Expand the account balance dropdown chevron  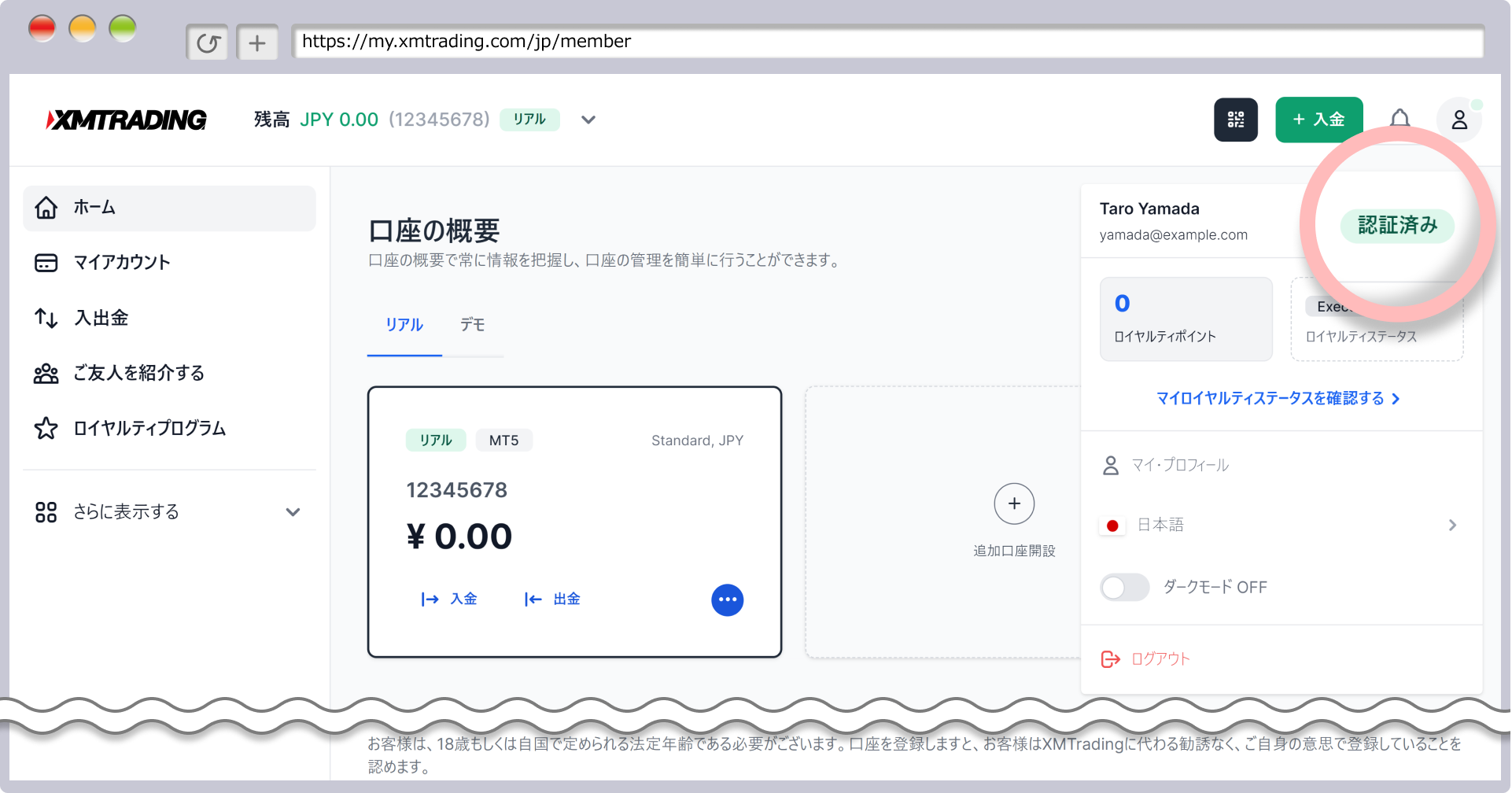pyautogui.click(x=588, y=120)
